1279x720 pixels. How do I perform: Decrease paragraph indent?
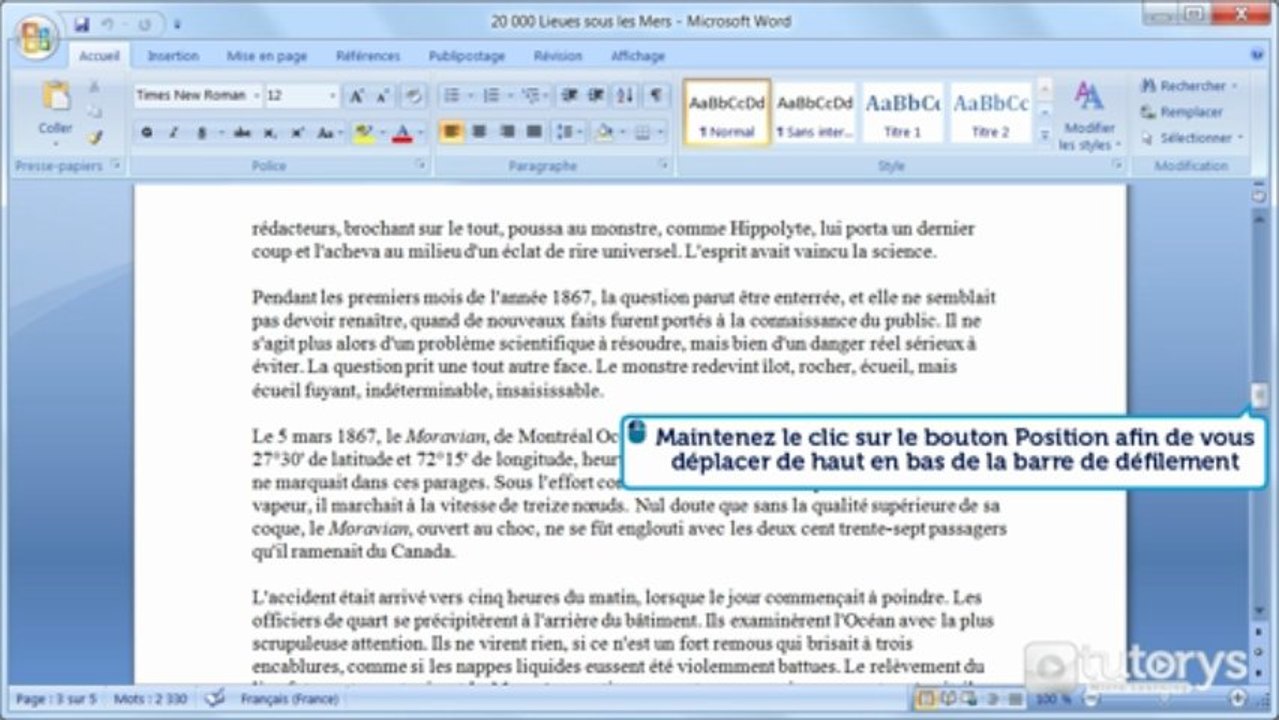click(569, 96)
